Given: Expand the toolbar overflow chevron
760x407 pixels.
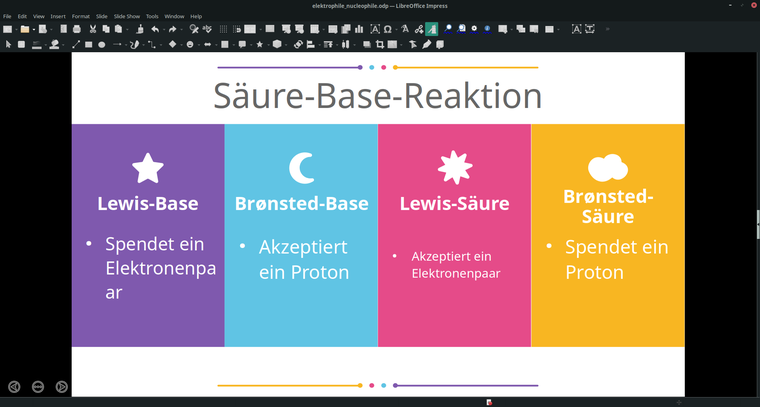Looking at the screenshot, I should click(607, 29).
